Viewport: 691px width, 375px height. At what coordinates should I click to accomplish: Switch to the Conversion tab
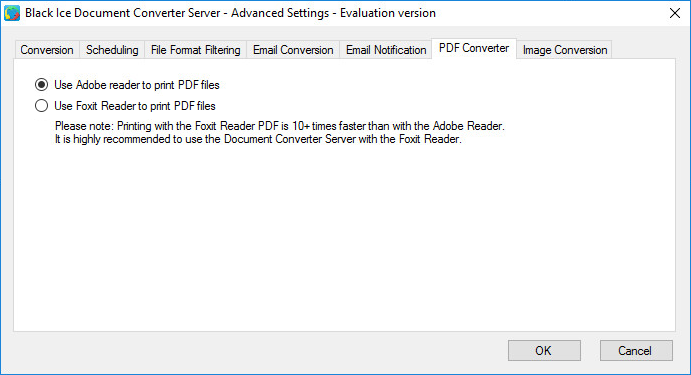(x=47, y=50)
